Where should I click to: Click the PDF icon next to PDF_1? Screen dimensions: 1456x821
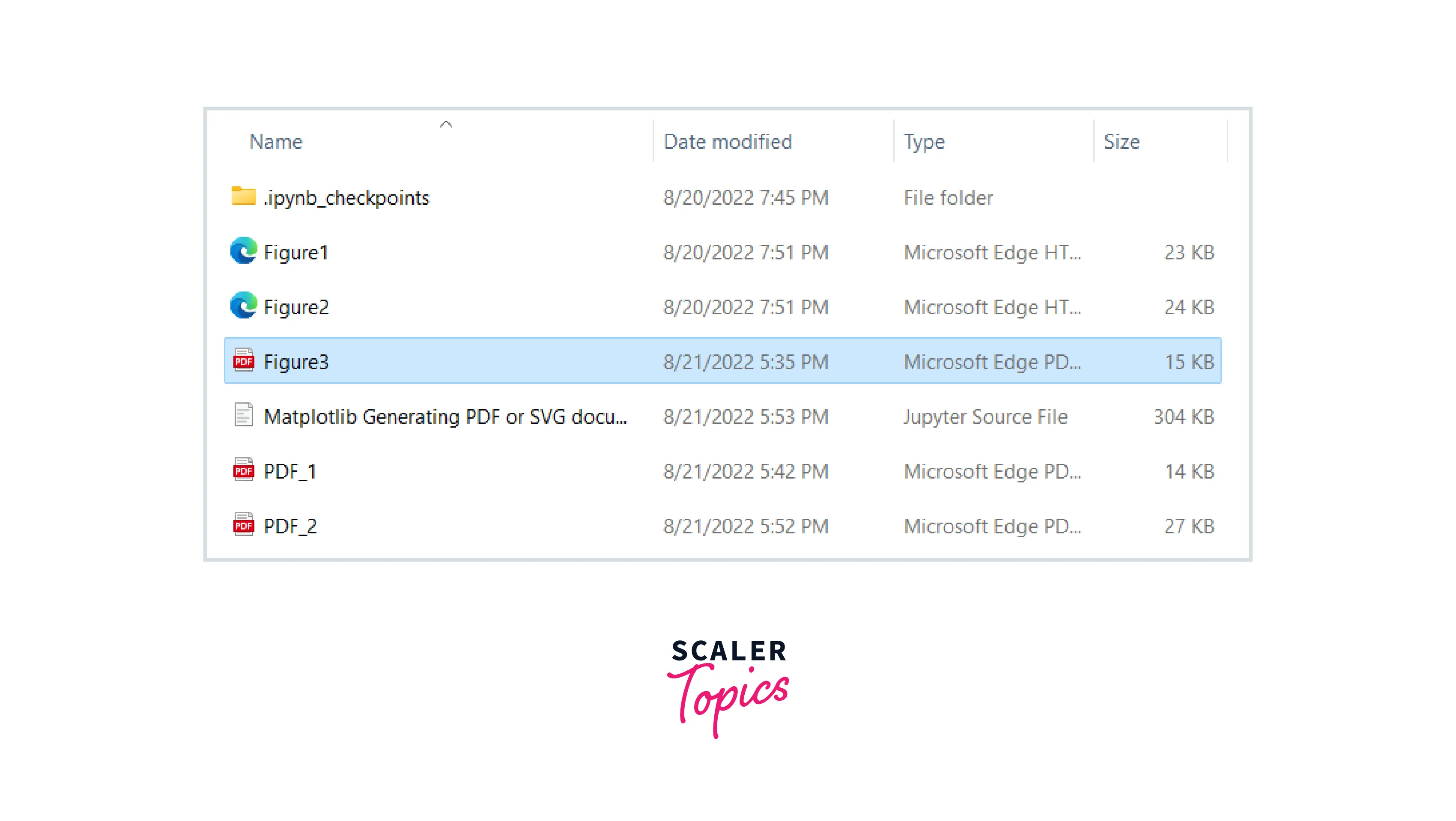pos(244,470)
